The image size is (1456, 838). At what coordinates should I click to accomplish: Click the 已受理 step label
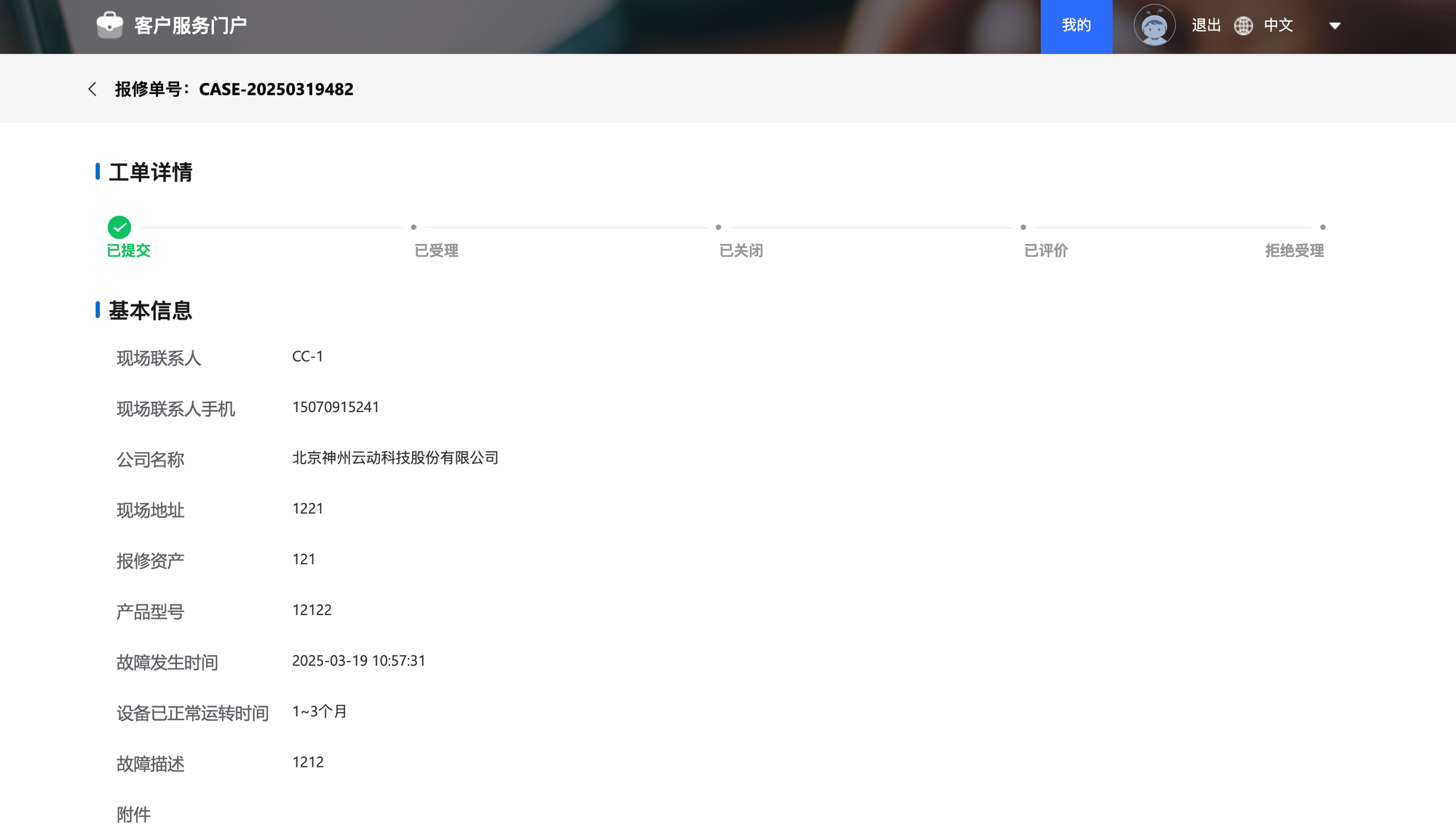pos(436,250)
